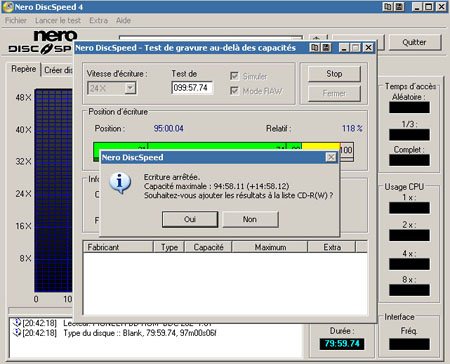Screen dimensions: 450x364
Task: Click Nero DiscSpeed 4 app icon in title bar
Action: [x=8, y=7]
